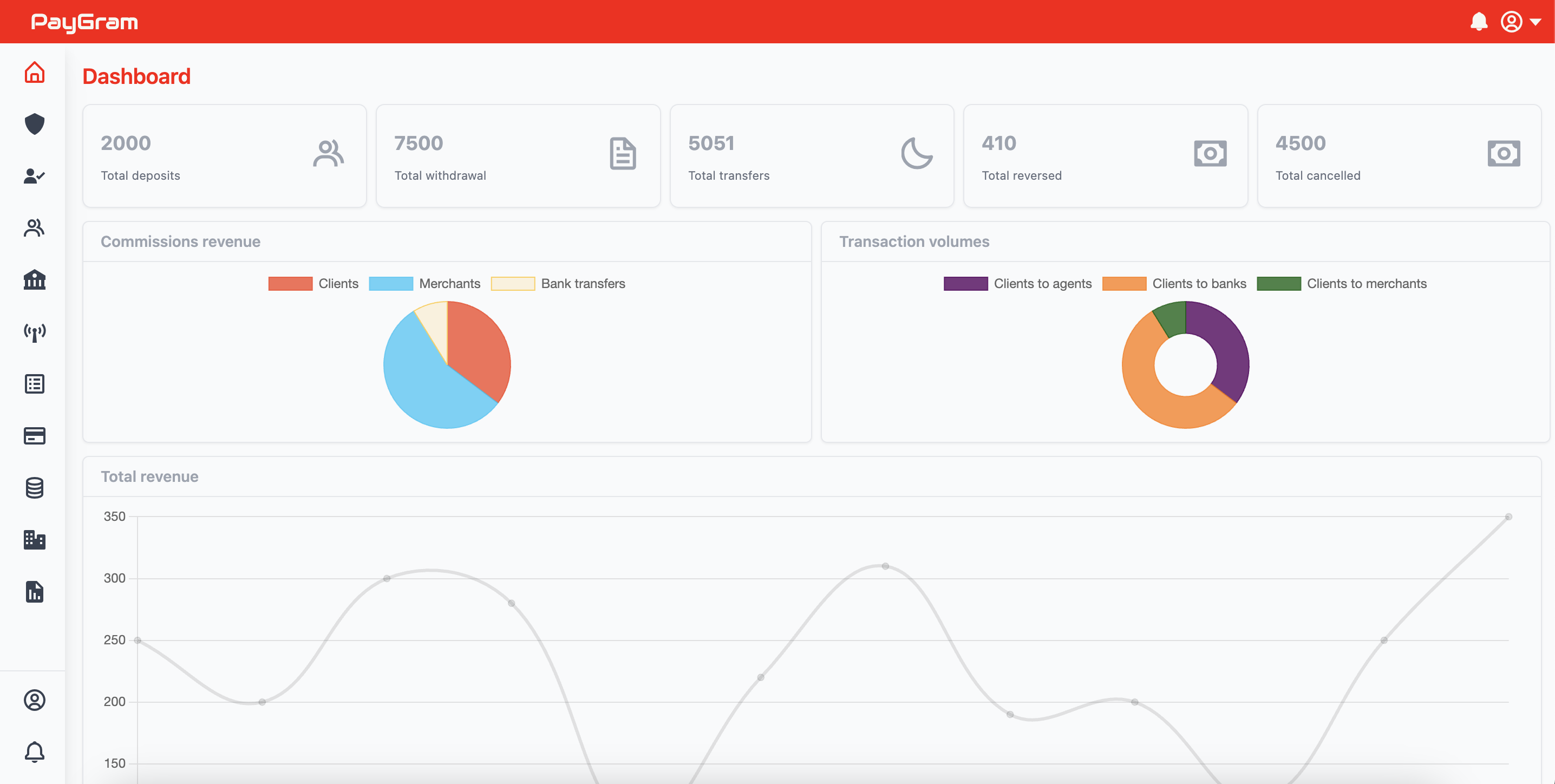Viewport: 1555px width, 784px height.
Task: Toggle the Merchants legend swatch
Action: click(x=391, y=284)
